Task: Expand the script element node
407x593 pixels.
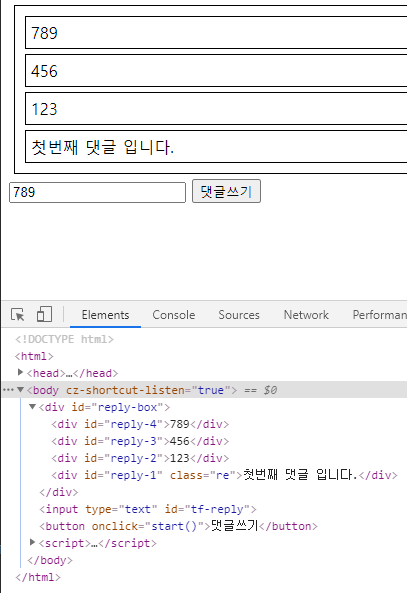Action: 33,542
